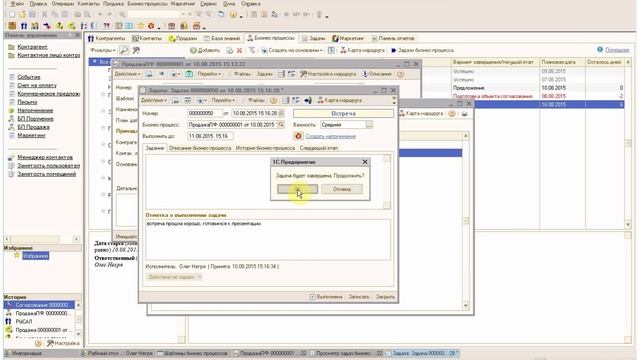This screenshot has height=360, width=640.
Task: Switch to the База знаний tab
Action: (222, 38)
